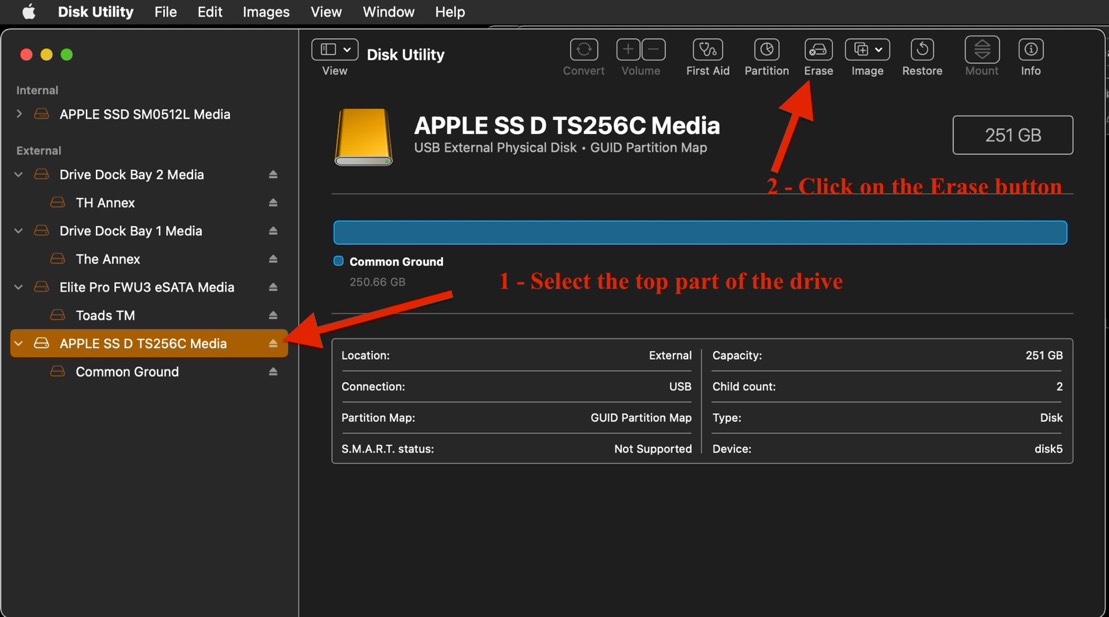Eject Drive Dock Bay 2 Media
Screen dimensions: 1109x617
pyautogui.click(x=273, y=175)
